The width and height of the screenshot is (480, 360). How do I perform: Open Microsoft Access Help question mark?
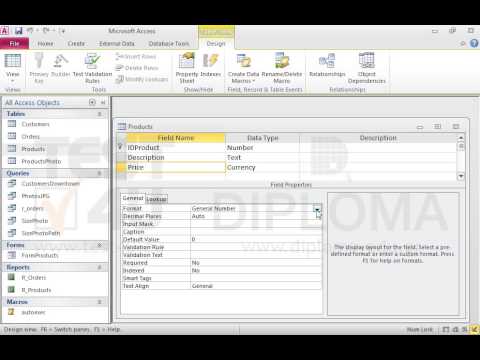click(x=474, y=43)
